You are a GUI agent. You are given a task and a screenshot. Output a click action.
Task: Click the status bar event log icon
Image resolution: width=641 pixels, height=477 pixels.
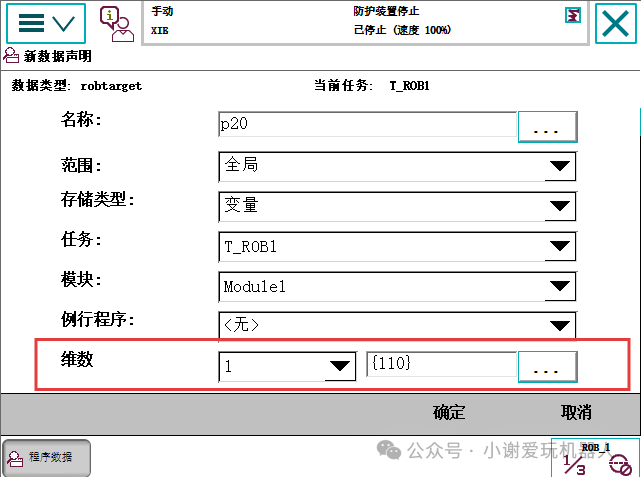pyautogui.click(x=573, y=16)
